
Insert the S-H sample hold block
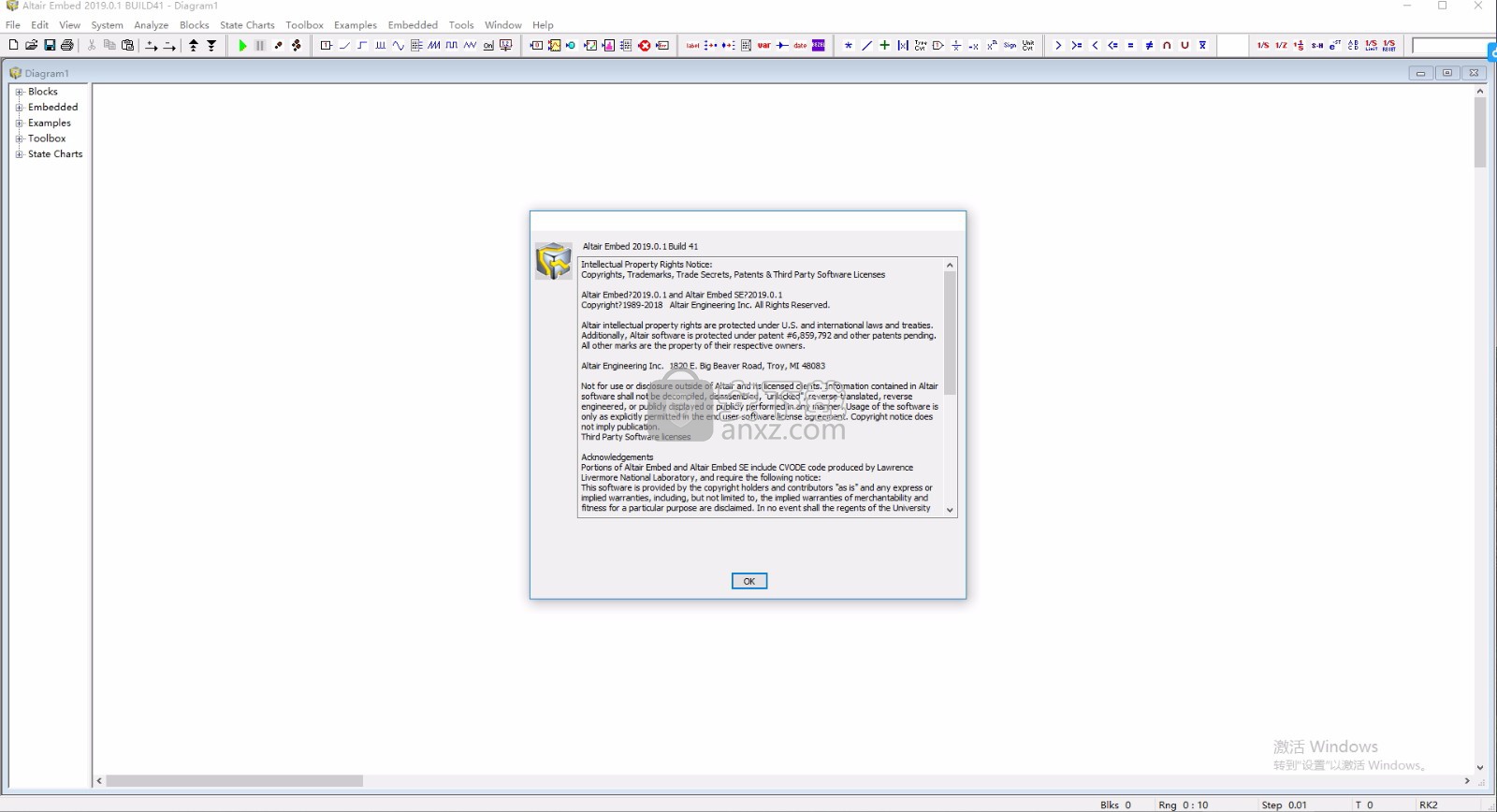pos(1316,45)
